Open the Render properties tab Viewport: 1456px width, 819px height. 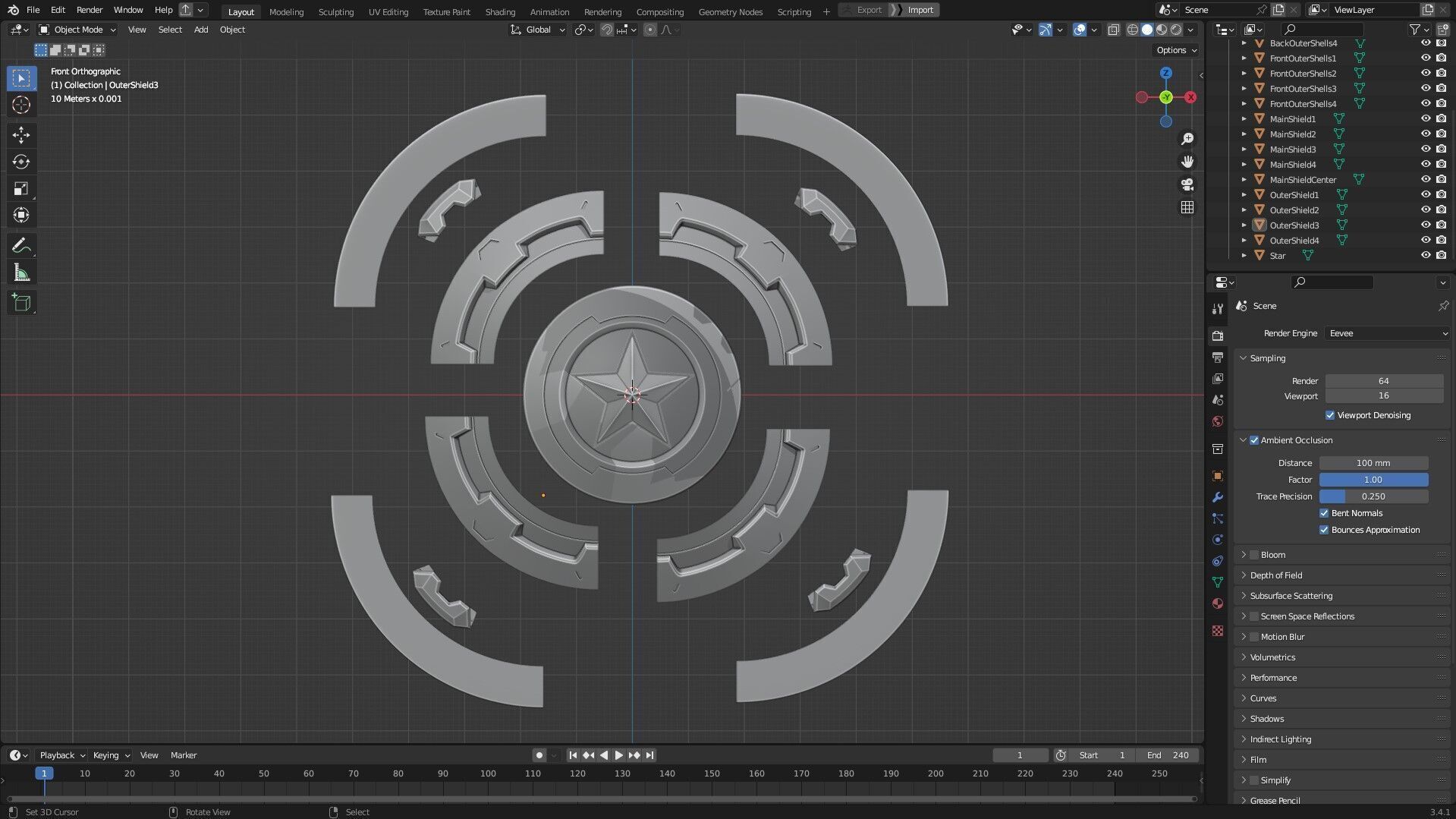click(1218, 335)
